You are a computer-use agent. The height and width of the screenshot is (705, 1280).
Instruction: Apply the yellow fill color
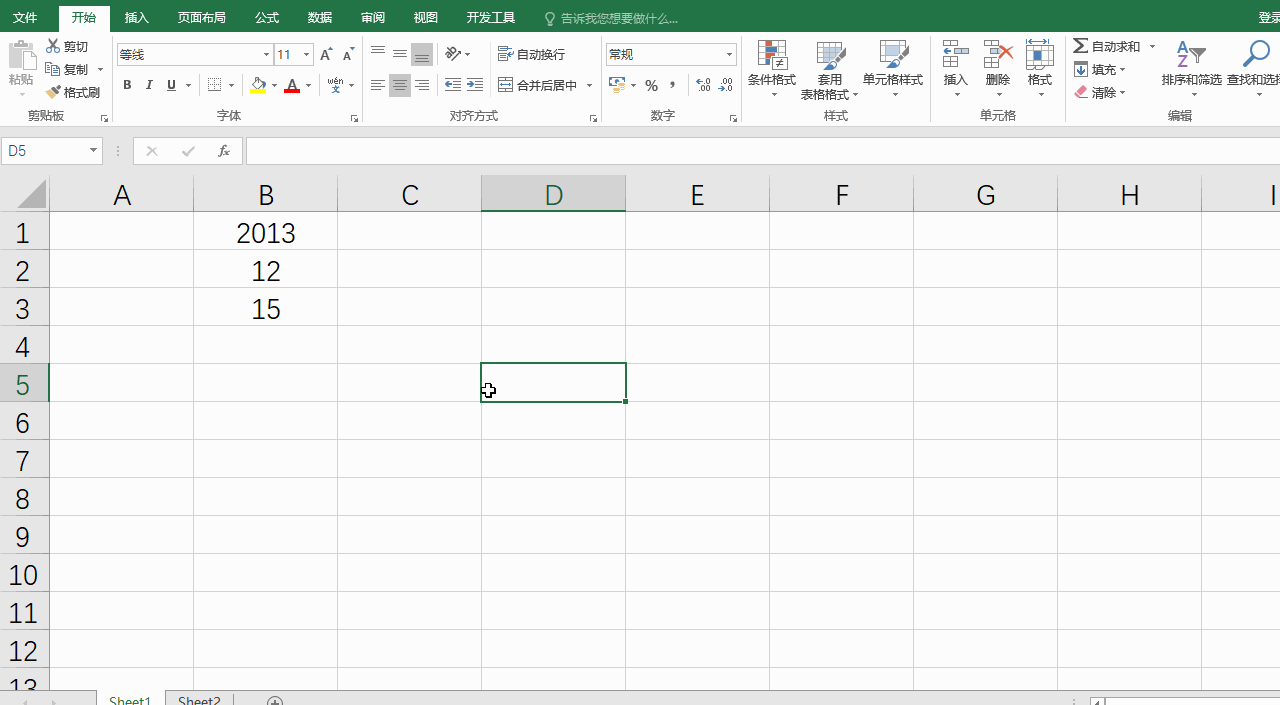(x=258, y=86)
